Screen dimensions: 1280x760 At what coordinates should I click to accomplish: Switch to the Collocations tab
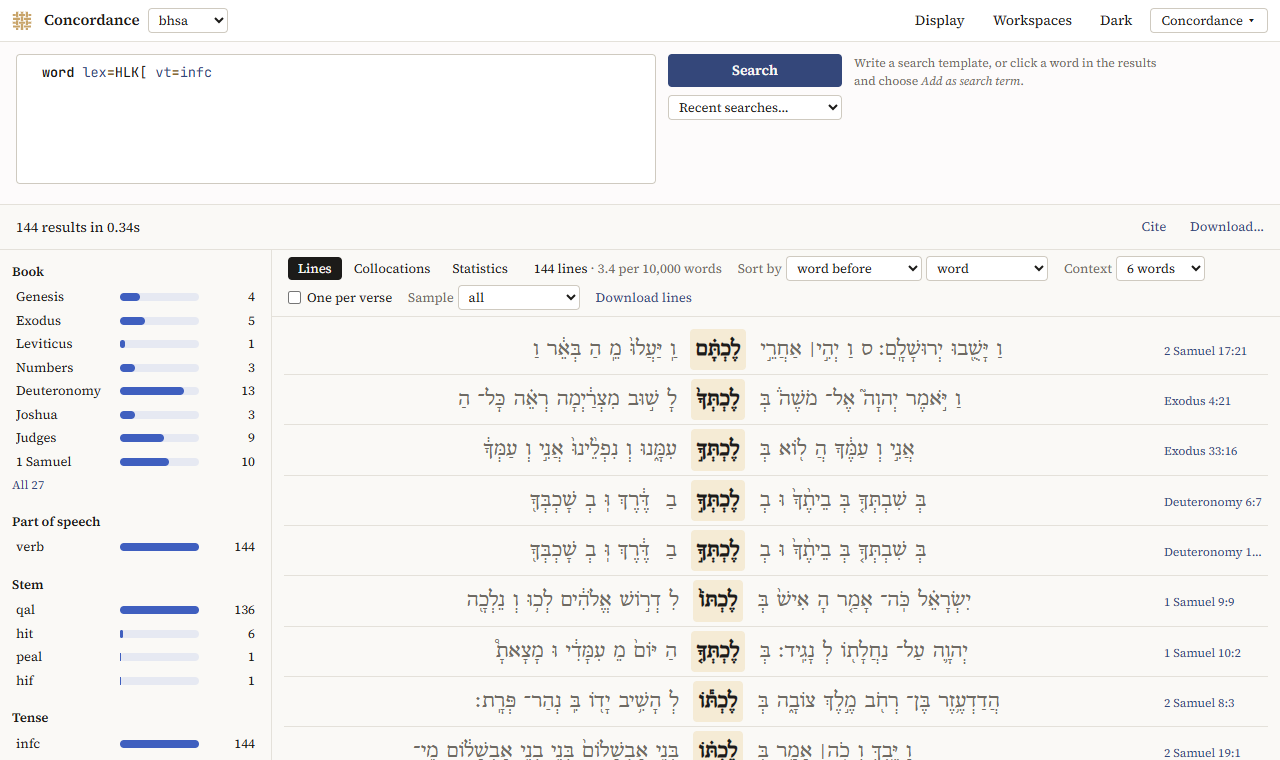click(x=392, y=268)
